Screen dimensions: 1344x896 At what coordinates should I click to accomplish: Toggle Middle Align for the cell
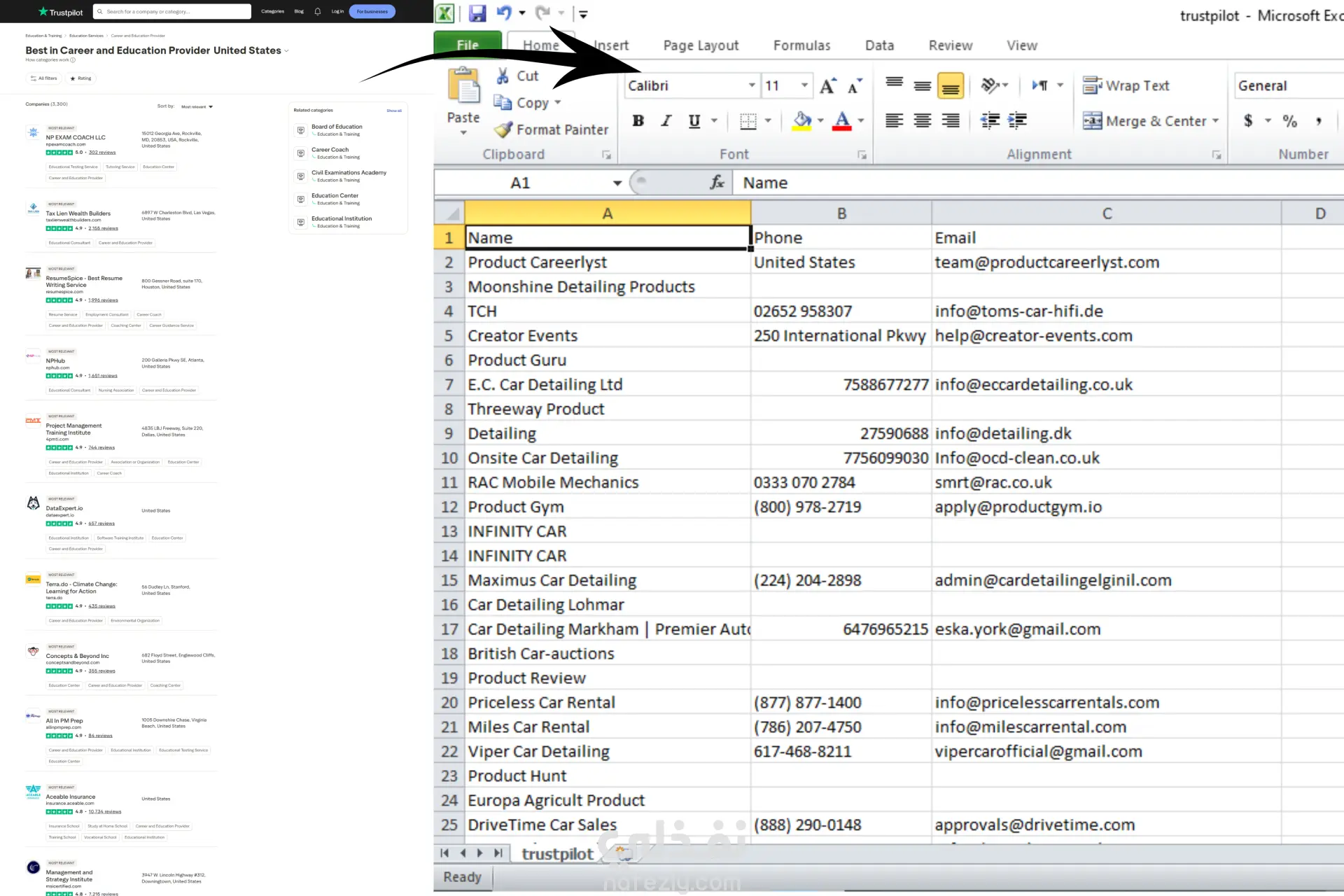click(922, 85)
